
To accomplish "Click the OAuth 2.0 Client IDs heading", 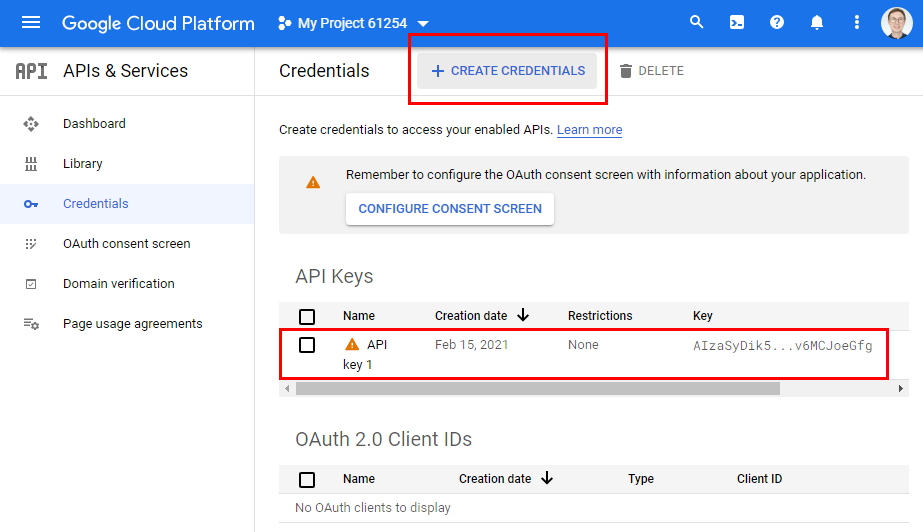I will 383,439.
